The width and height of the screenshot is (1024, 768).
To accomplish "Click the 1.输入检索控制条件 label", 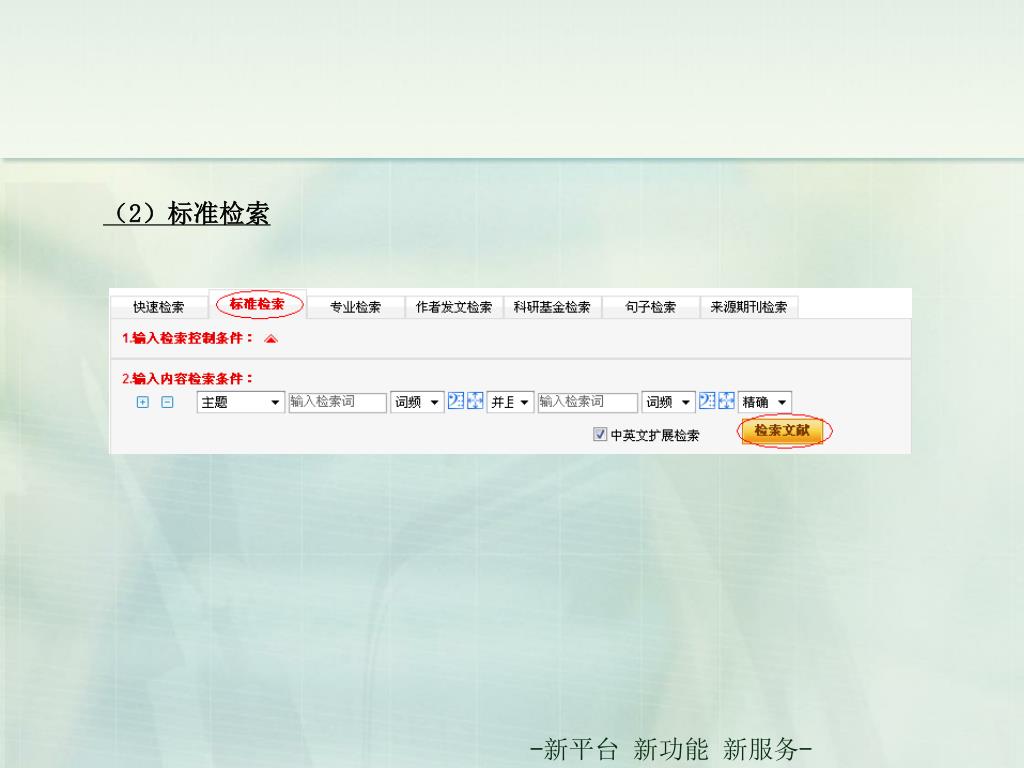I will (187, 338).
